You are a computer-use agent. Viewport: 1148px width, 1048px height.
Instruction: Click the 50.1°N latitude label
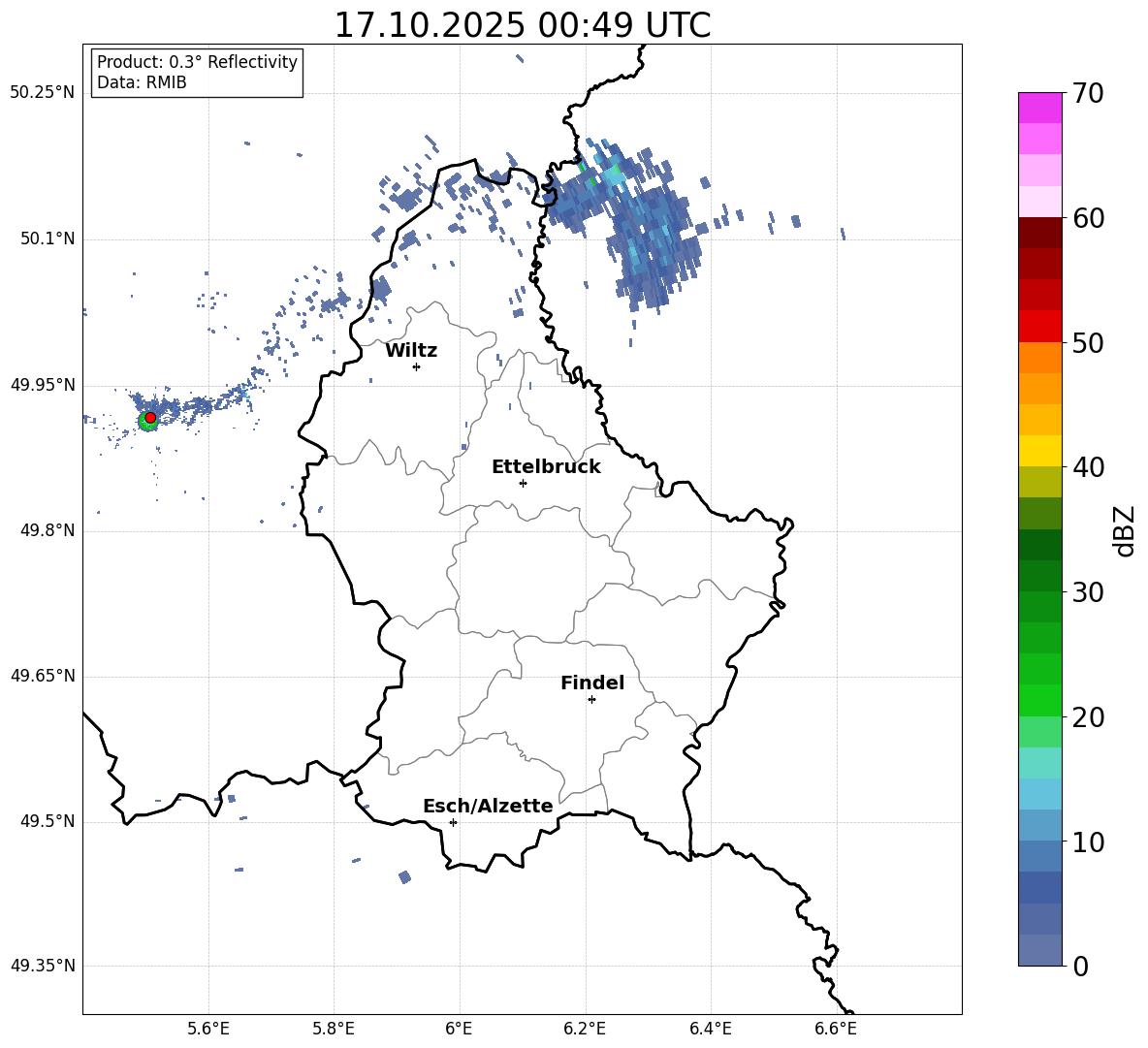coord(48,239)
